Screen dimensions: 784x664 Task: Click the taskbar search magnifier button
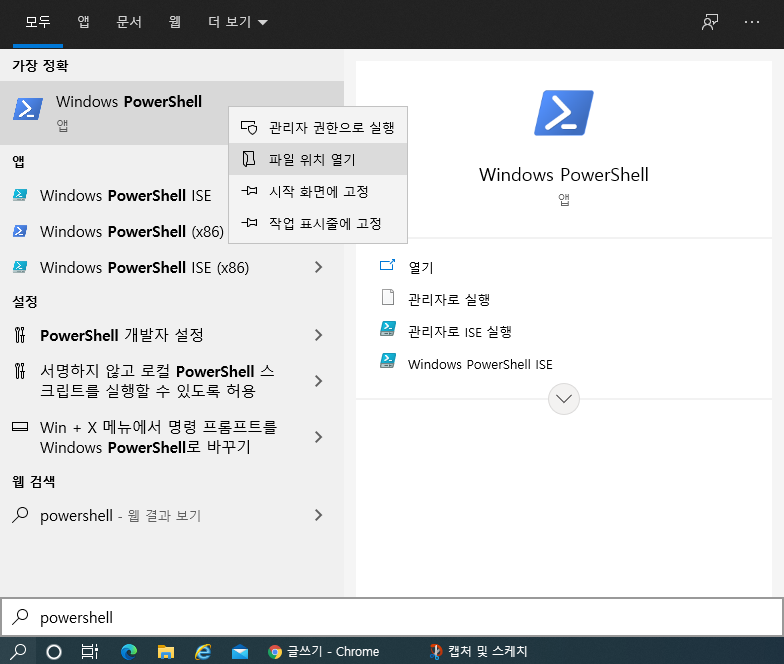coord(18,651)
